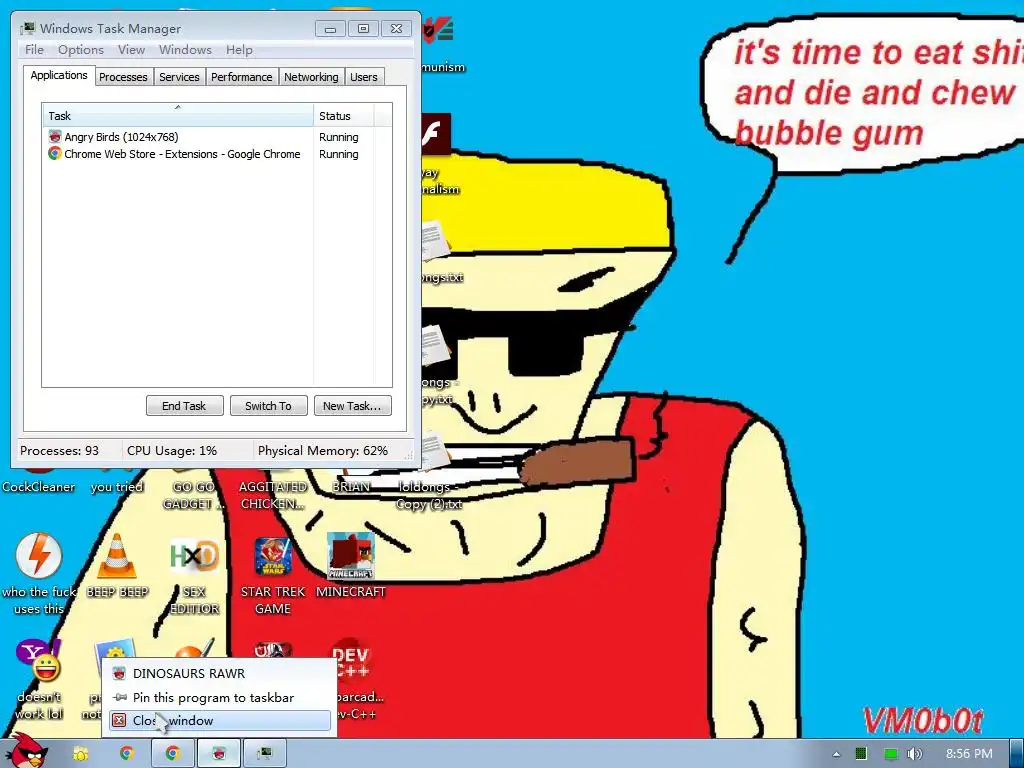Screen dimensions: 1024x768
Task: Click the volume speaker tray icon
Action: 914,754
